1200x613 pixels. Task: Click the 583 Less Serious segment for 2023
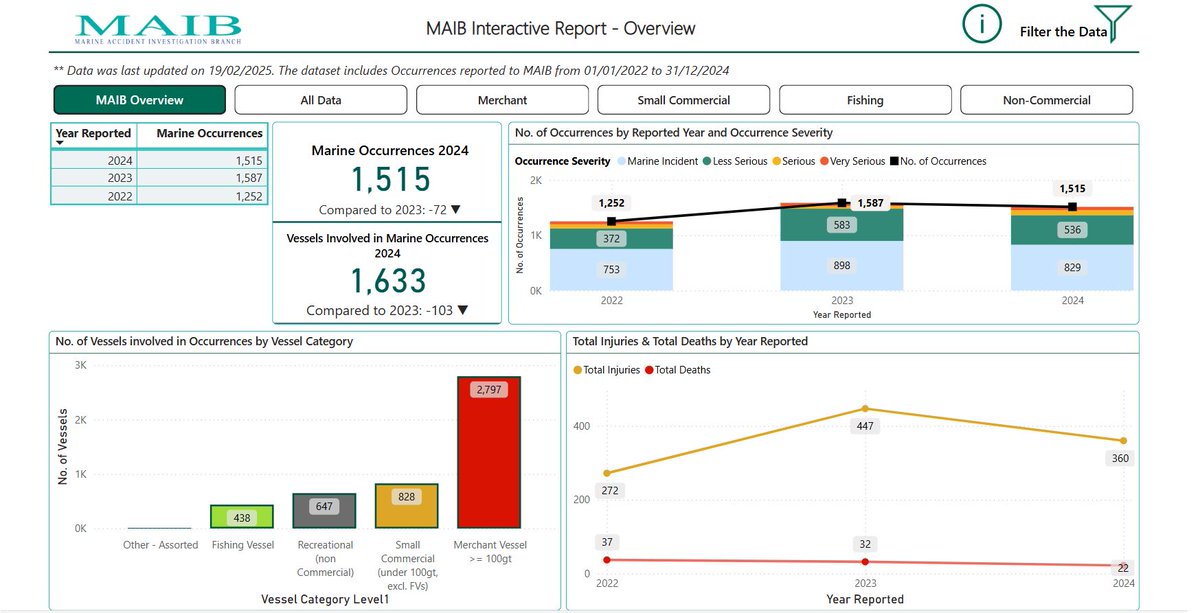point(842,225)
